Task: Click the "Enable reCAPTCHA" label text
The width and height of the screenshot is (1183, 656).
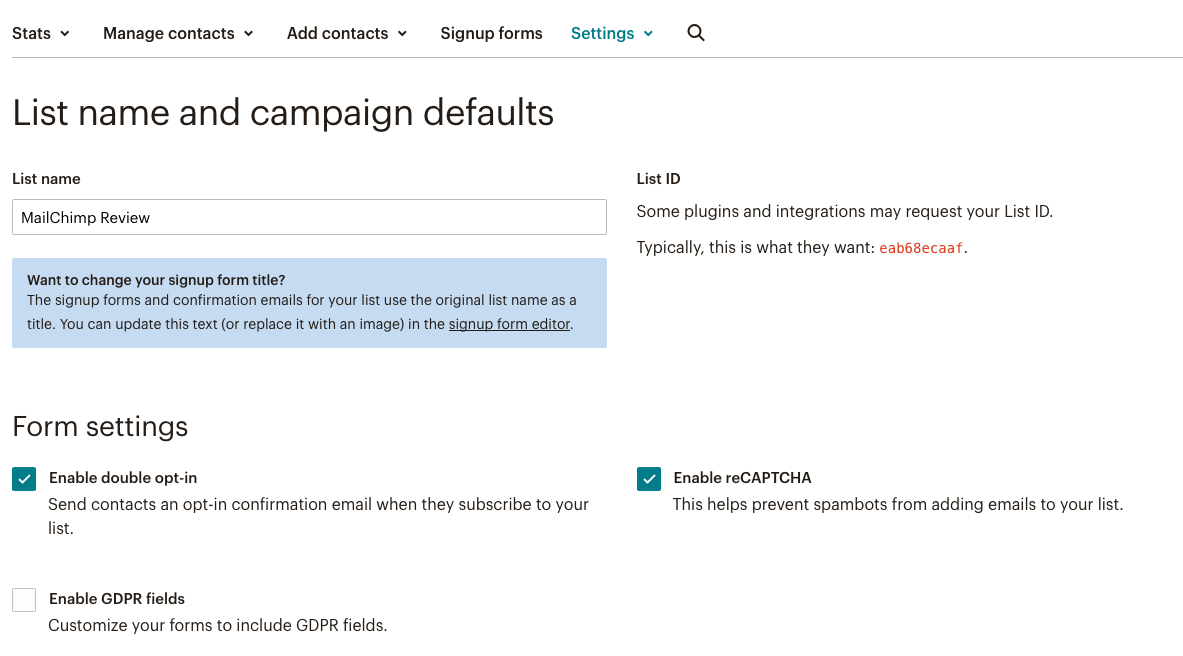Action: [742, 478]
